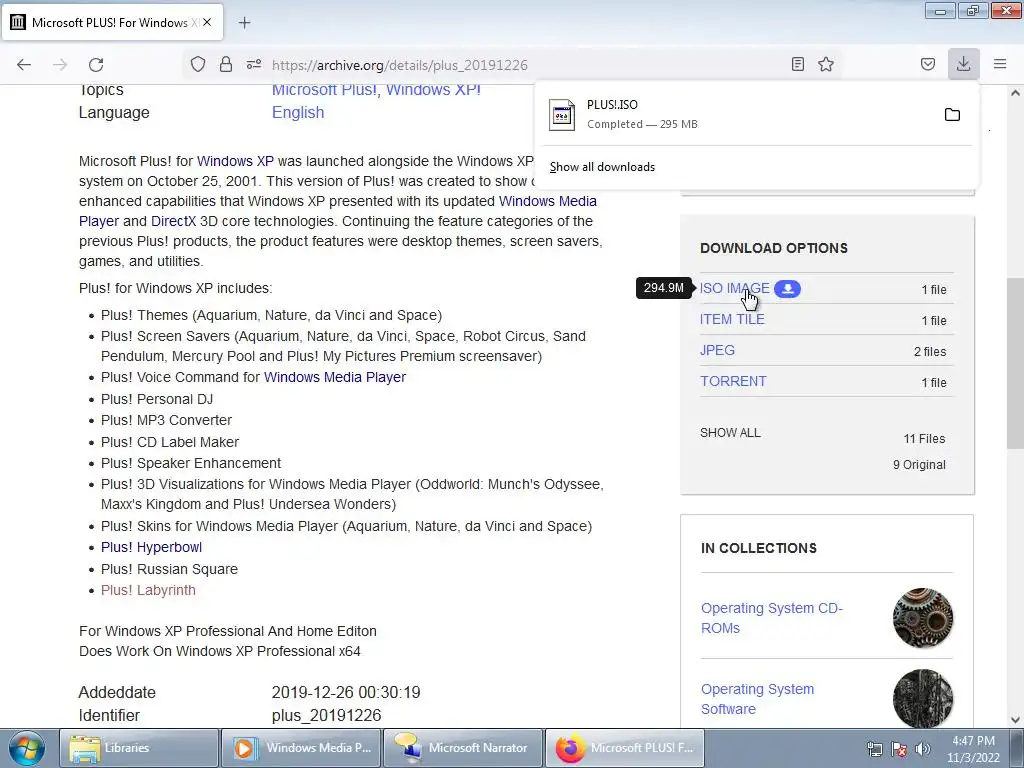
Task: Open Libraries from the taskbar
Action: pos(139,748)
